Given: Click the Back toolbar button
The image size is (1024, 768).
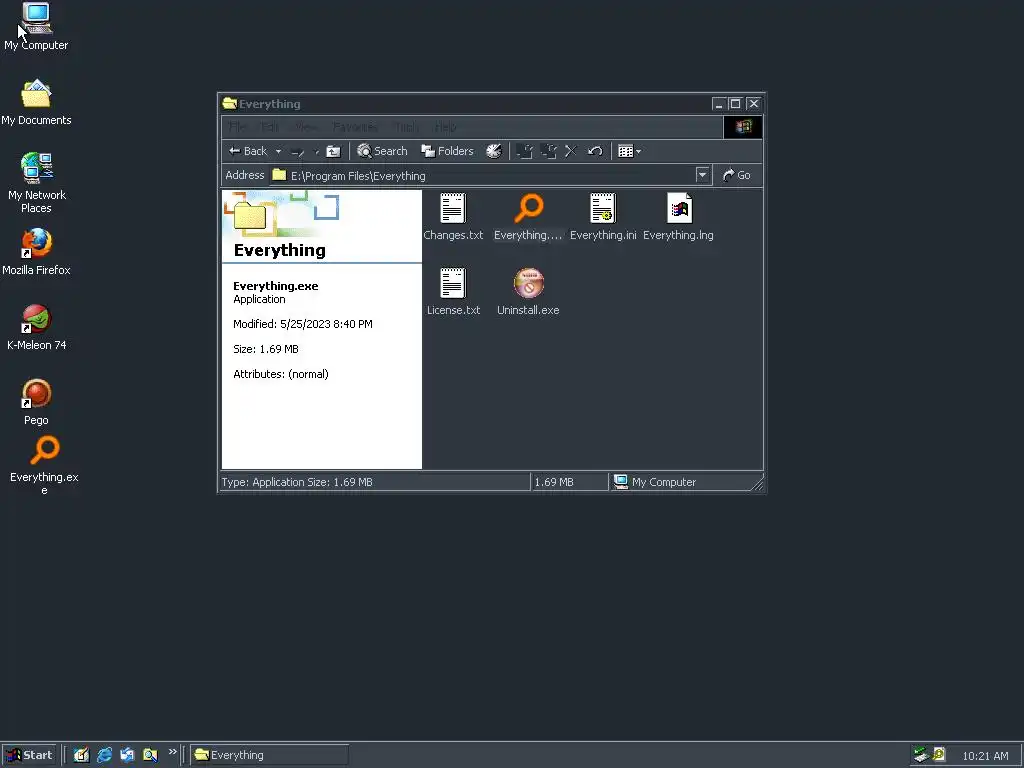Looking at the screenshot, I should [248, 152].
